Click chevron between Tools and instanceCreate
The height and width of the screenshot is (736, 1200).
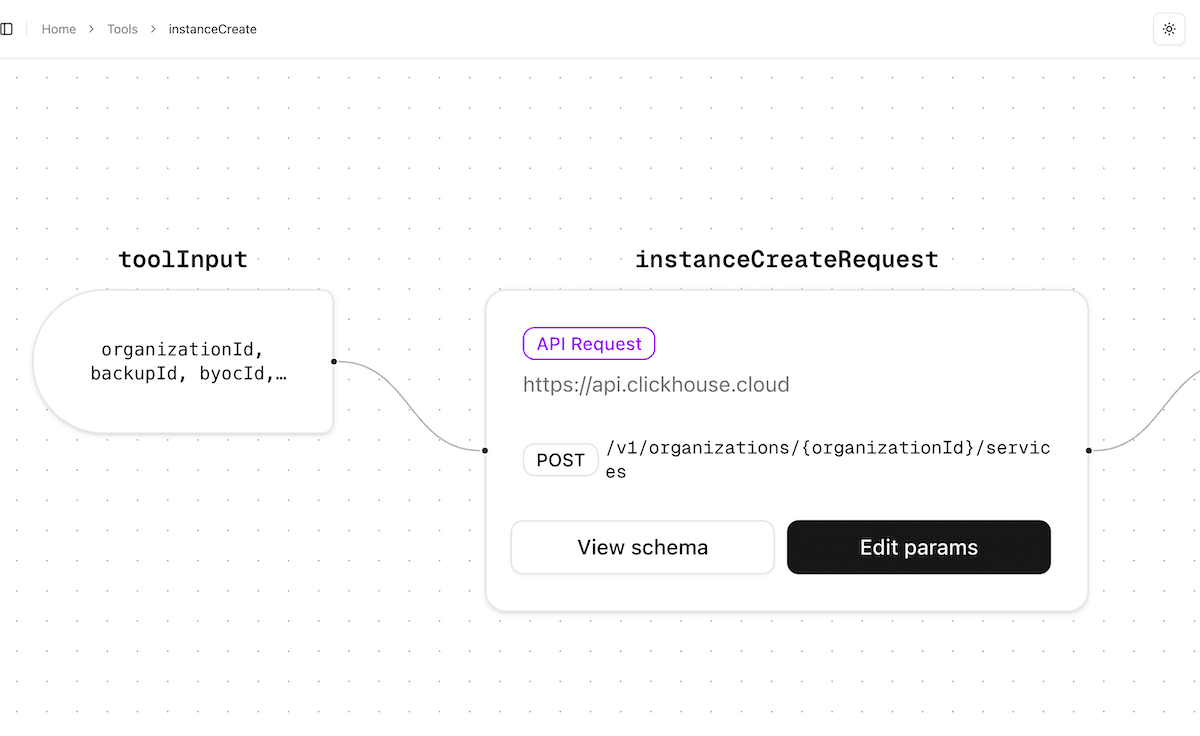point(153,29)
